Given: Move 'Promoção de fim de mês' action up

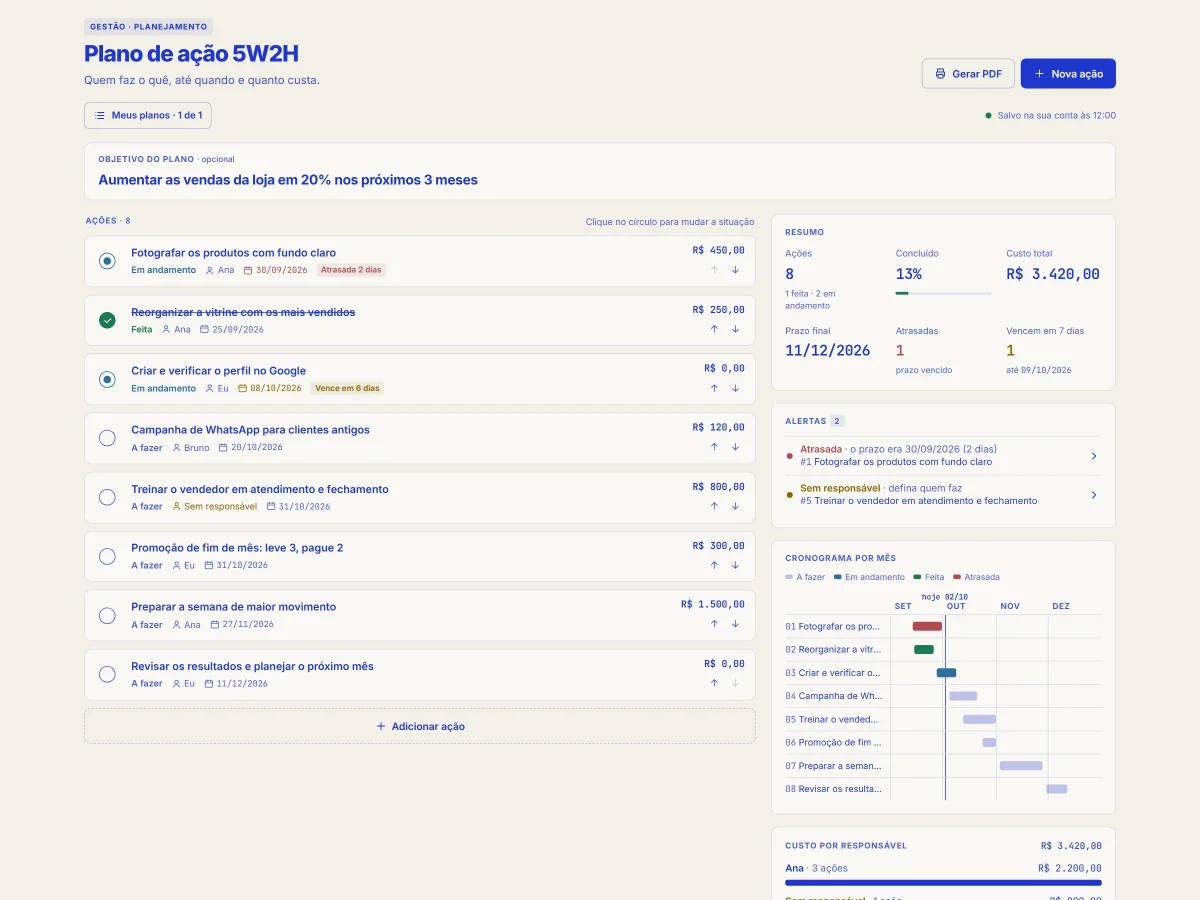Looking at the screenshot, I should click(714, 565).
